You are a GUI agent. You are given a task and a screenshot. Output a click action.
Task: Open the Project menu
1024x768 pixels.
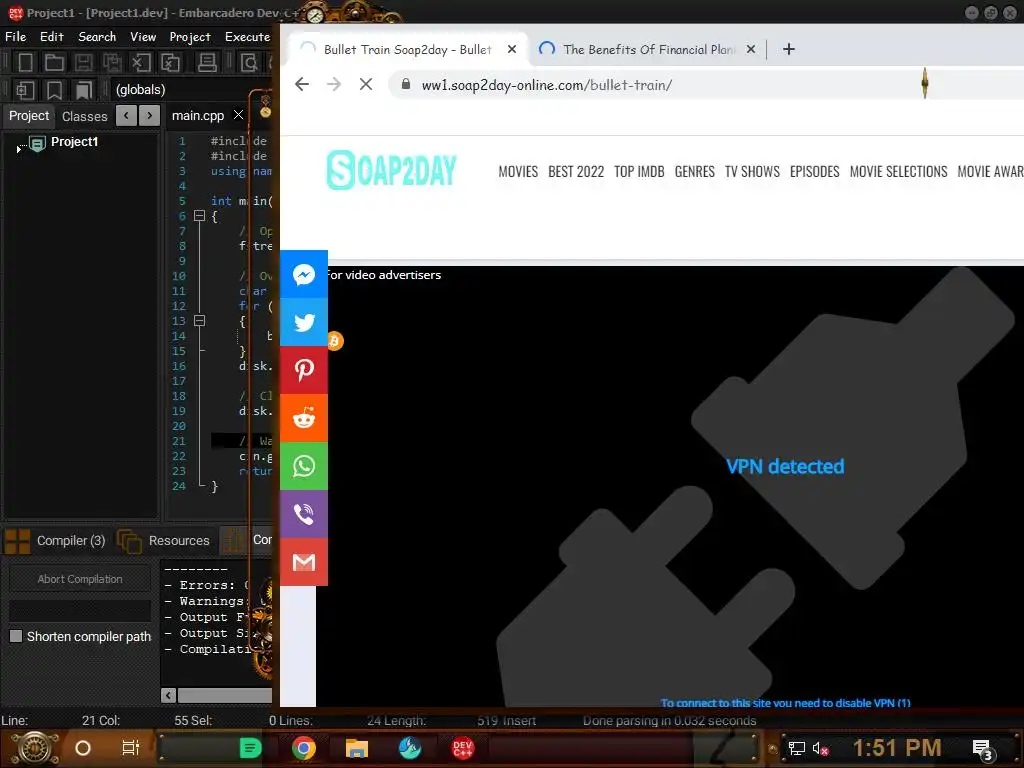tap(190, 37)
